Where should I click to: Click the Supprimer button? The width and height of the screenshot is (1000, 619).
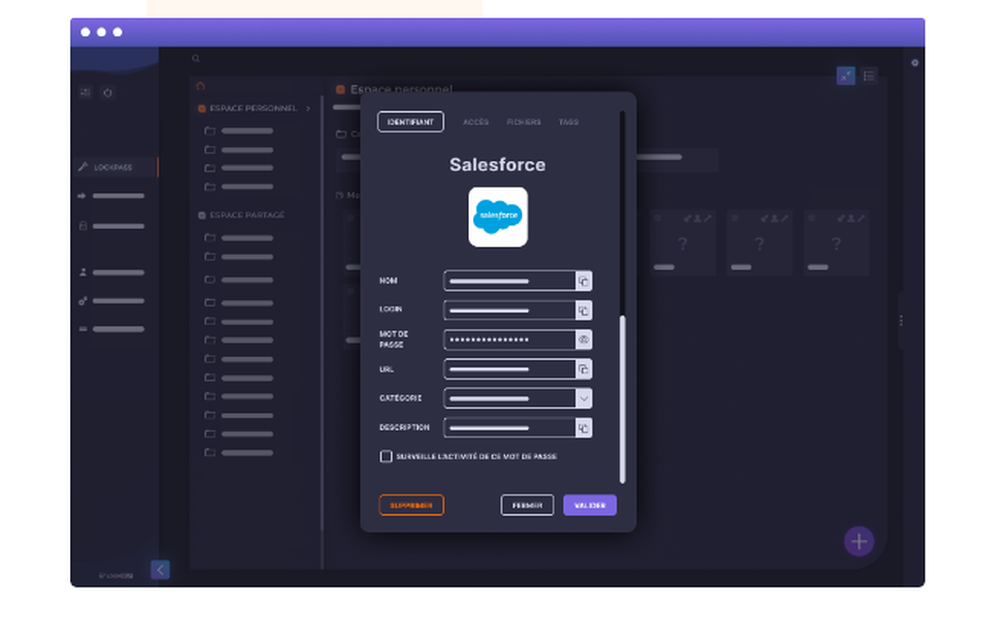[411, 505]
